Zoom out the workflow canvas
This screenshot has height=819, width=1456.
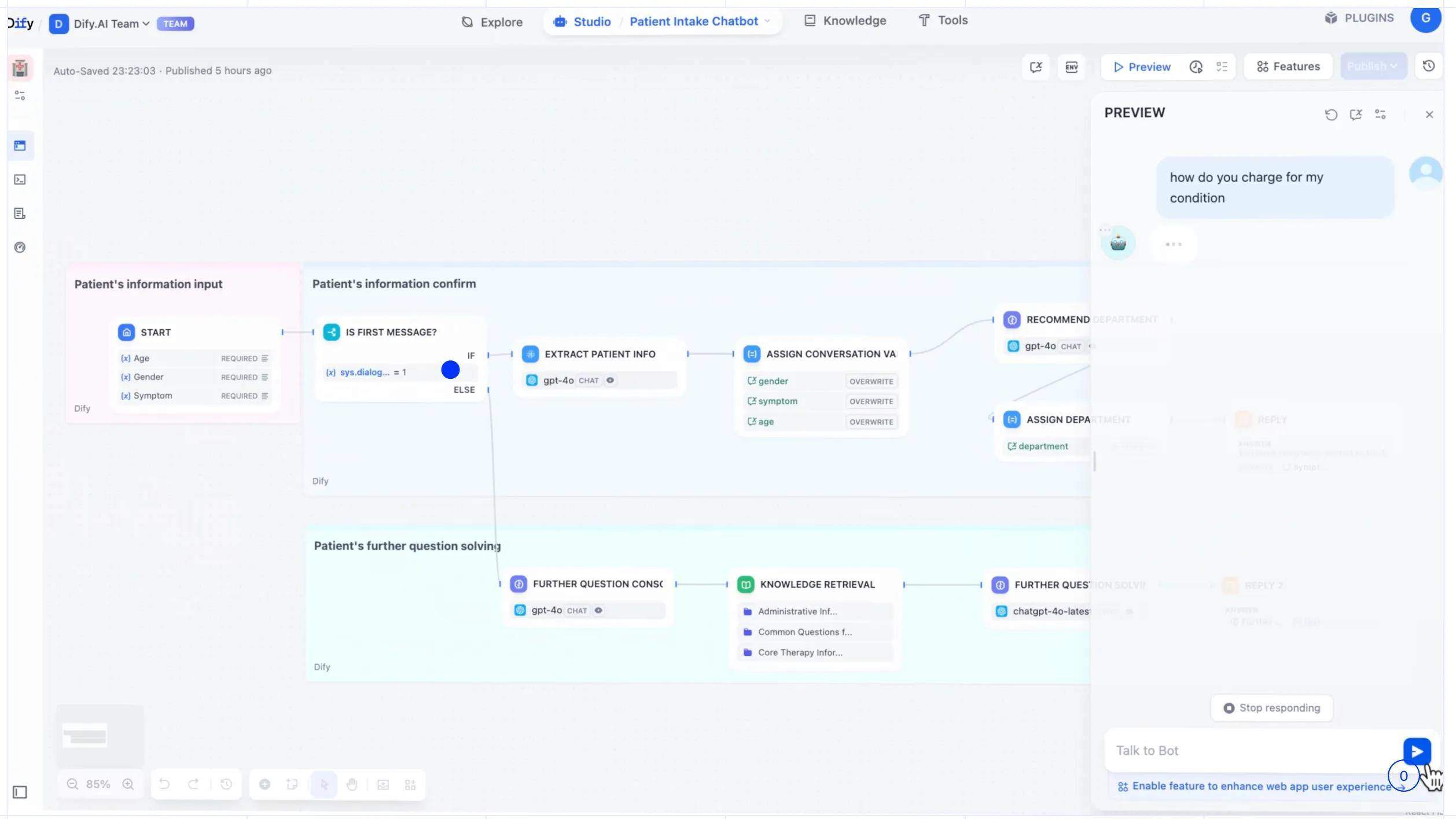pyautogui.click(x=72, y=784)
